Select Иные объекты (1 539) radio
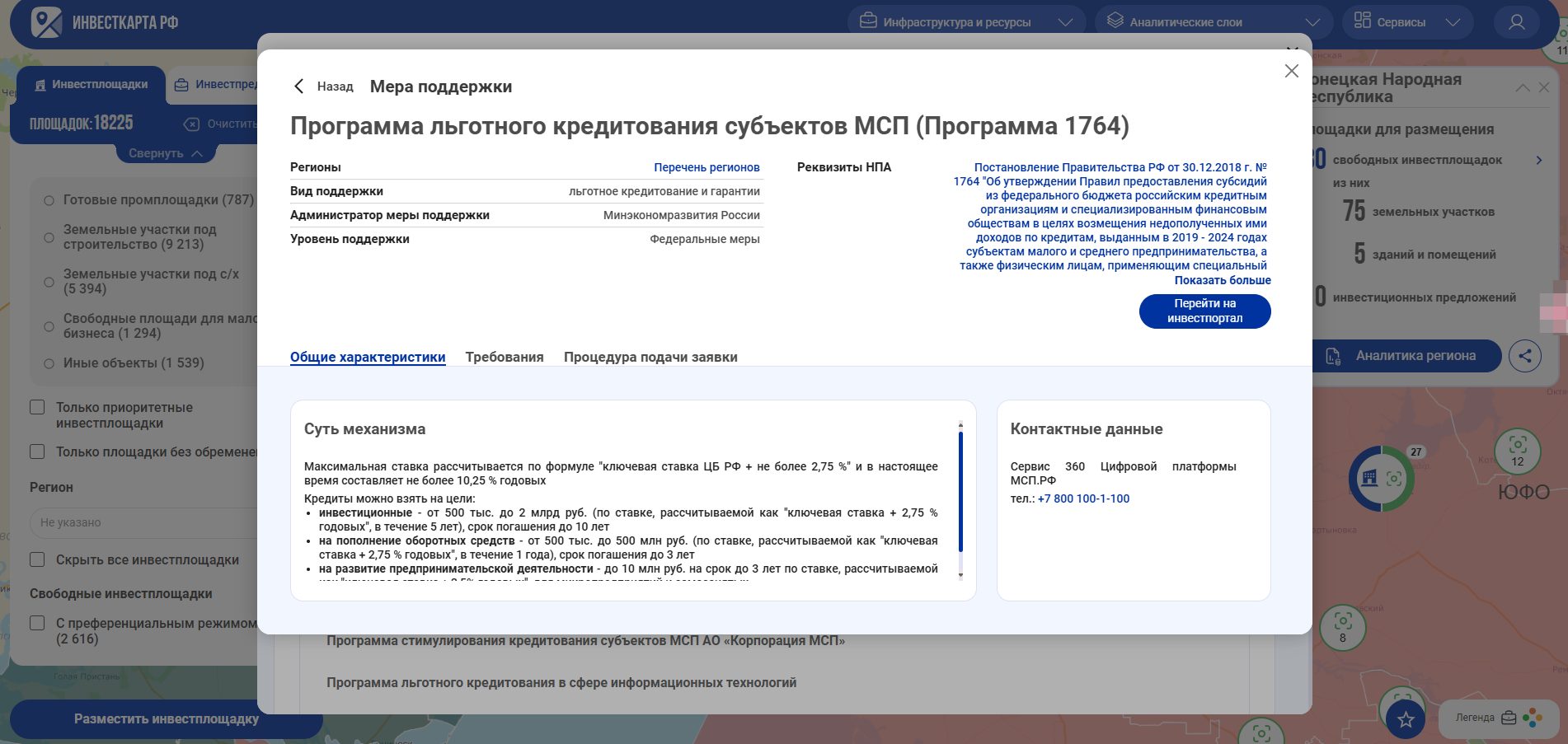1568x744 pixels. tap(49, 363)
